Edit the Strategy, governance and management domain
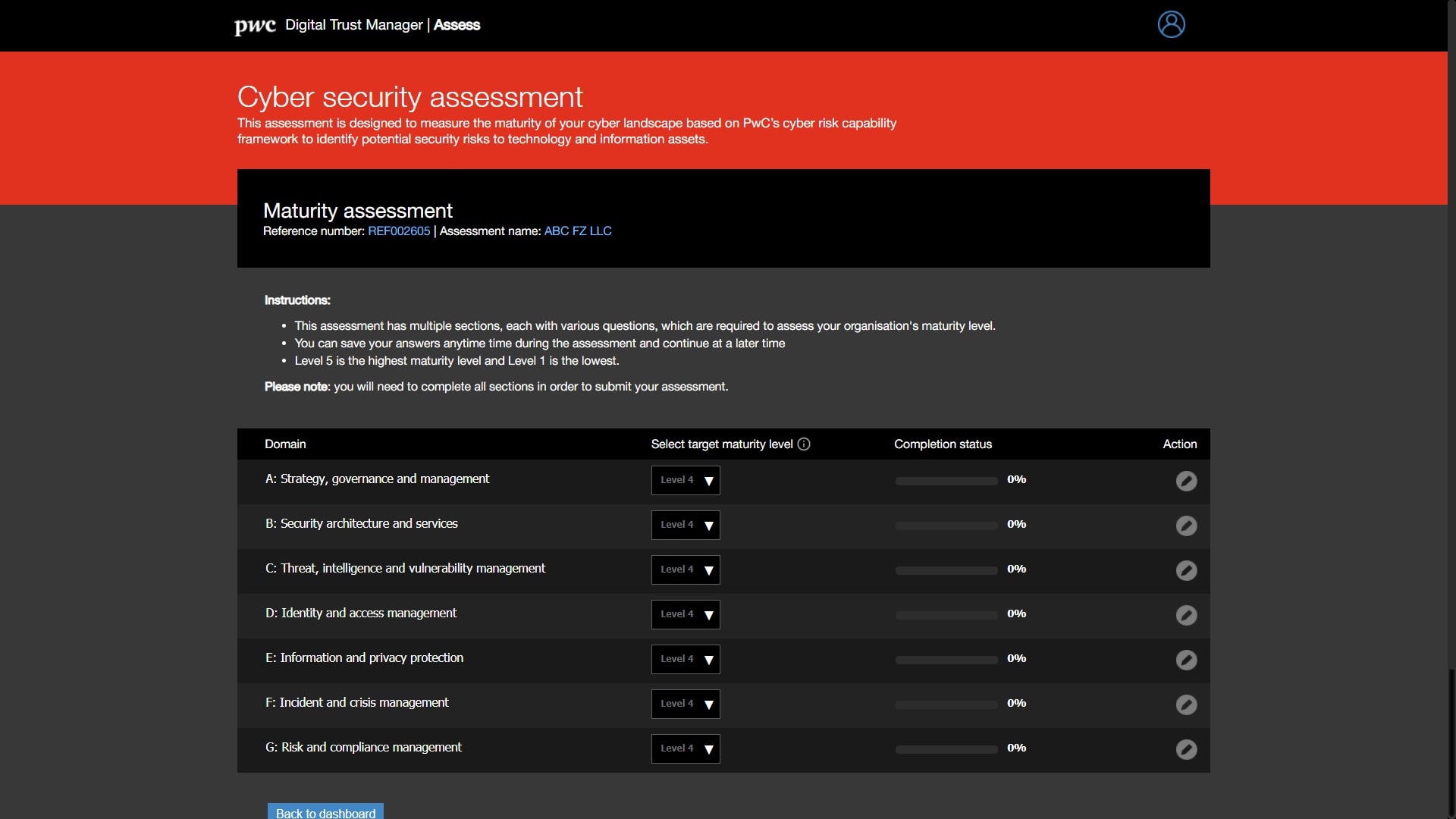Image resolution: width=1456 pixels, height=819 pixels. (x=1186, y=481)
